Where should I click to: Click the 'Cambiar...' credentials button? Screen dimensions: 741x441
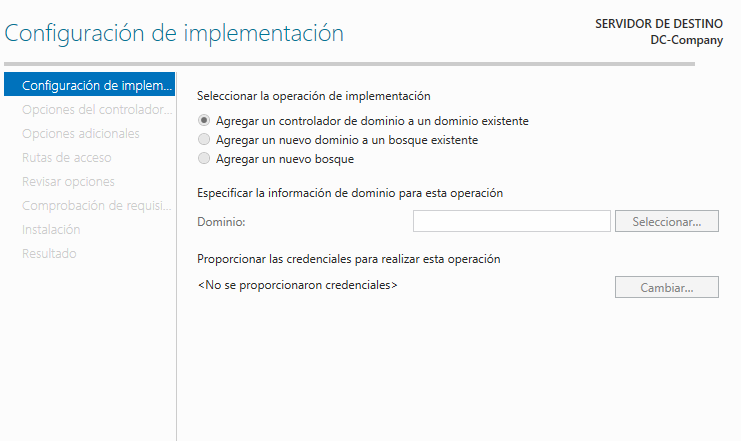666,287
